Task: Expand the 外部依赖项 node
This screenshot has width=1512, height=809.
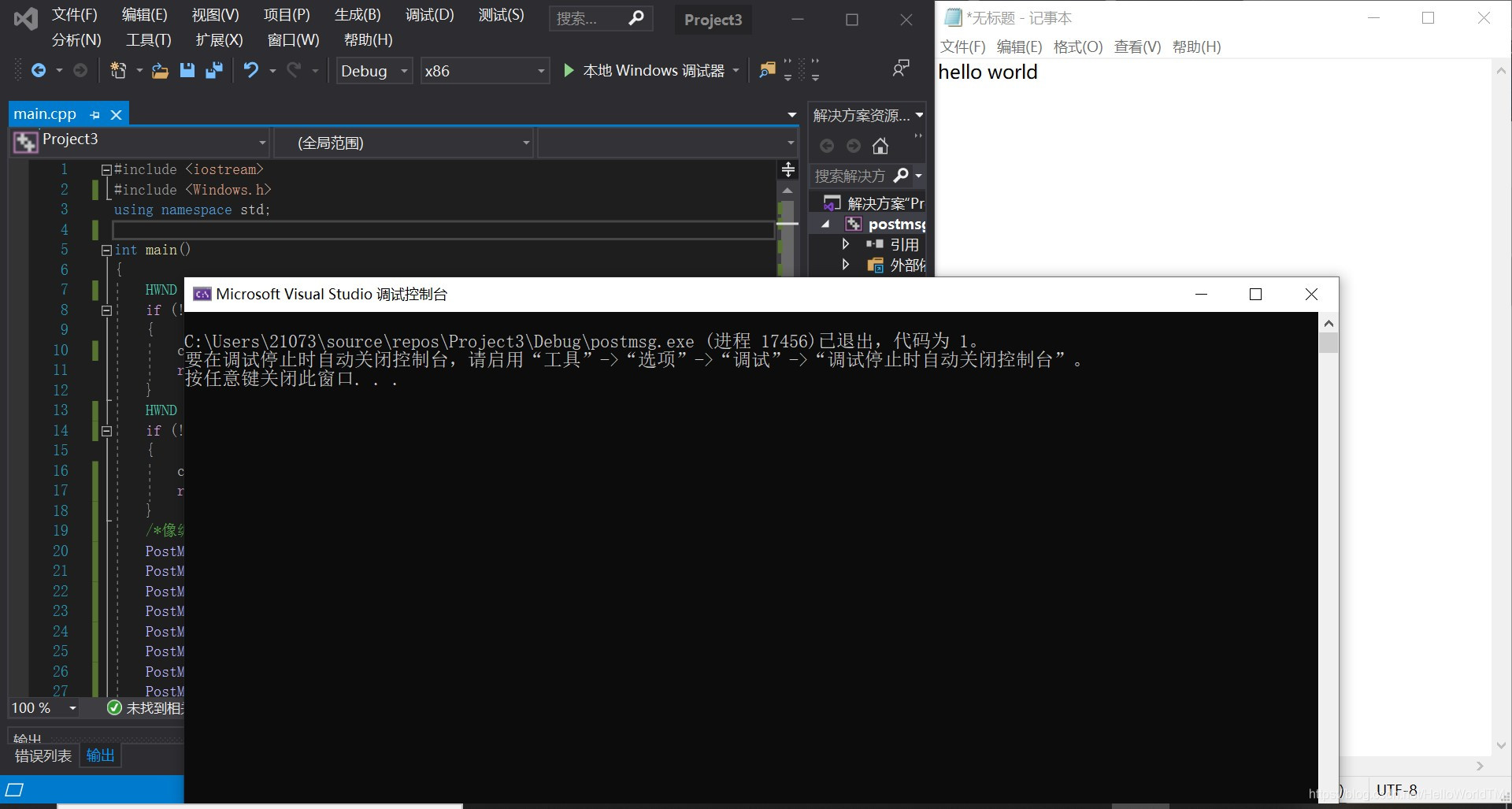Action: pyautogui.click(x=846, y=265)
